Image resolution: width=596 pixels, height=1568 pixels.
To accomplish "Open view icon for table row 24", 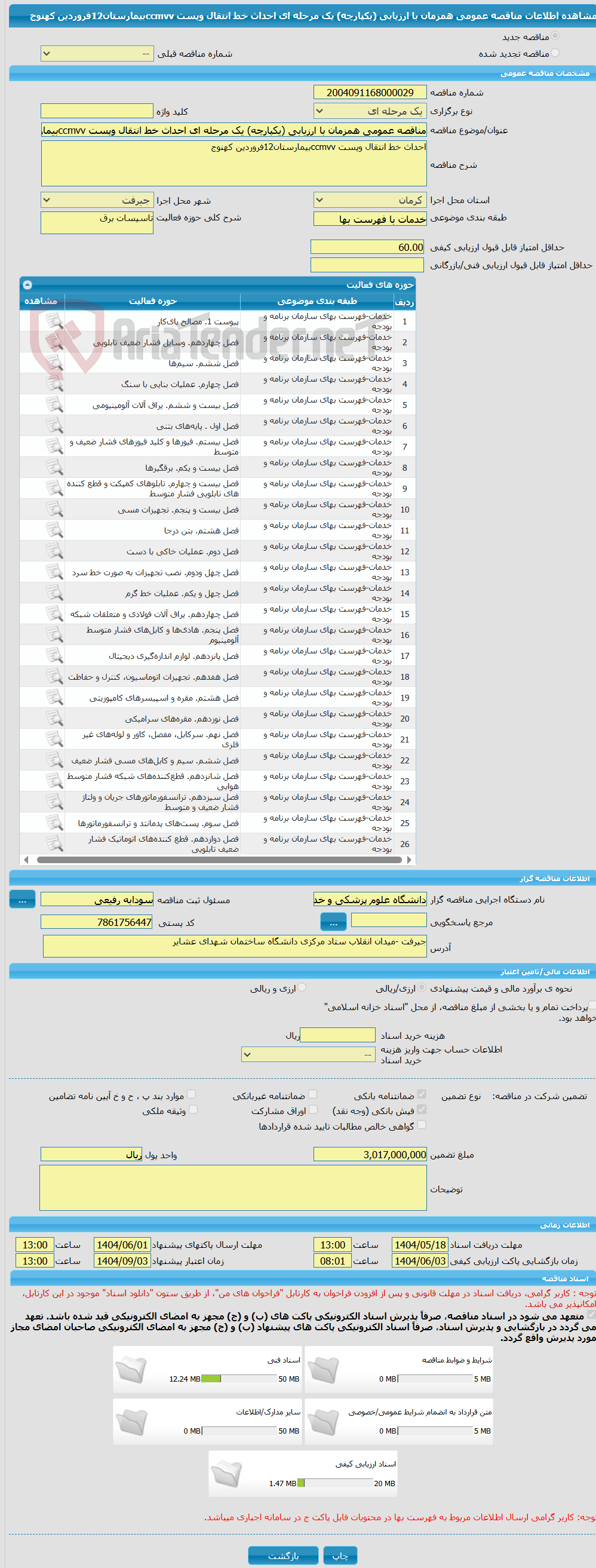I will (x=54, y=802).
